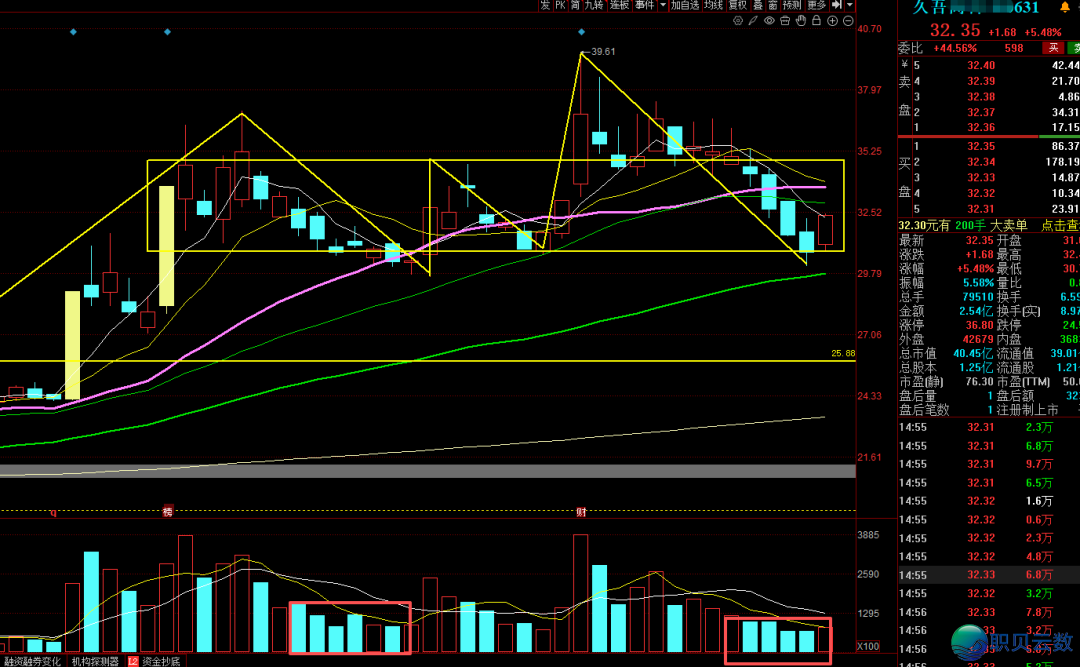Click the 涨停 36.80 value
Screen dimensions: 1080x667
(979, 325)
